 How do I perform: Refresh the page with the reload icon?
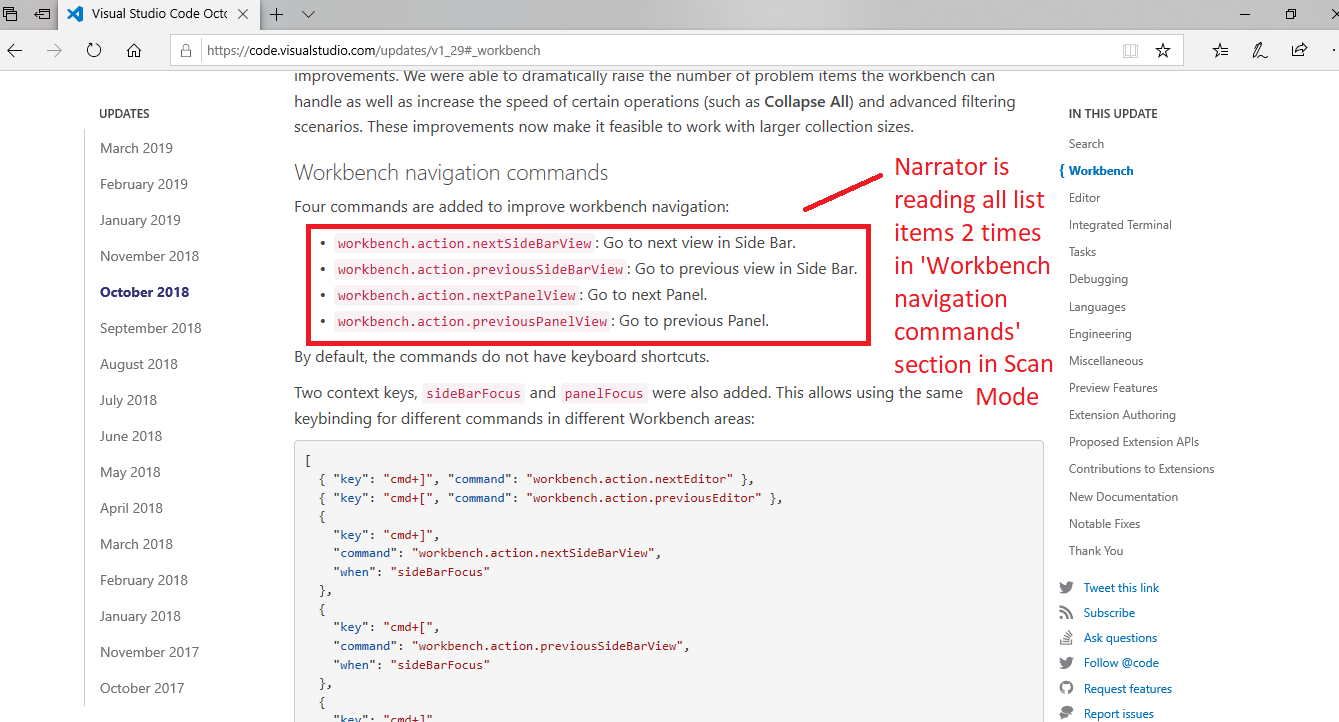(x=94, y=50)
